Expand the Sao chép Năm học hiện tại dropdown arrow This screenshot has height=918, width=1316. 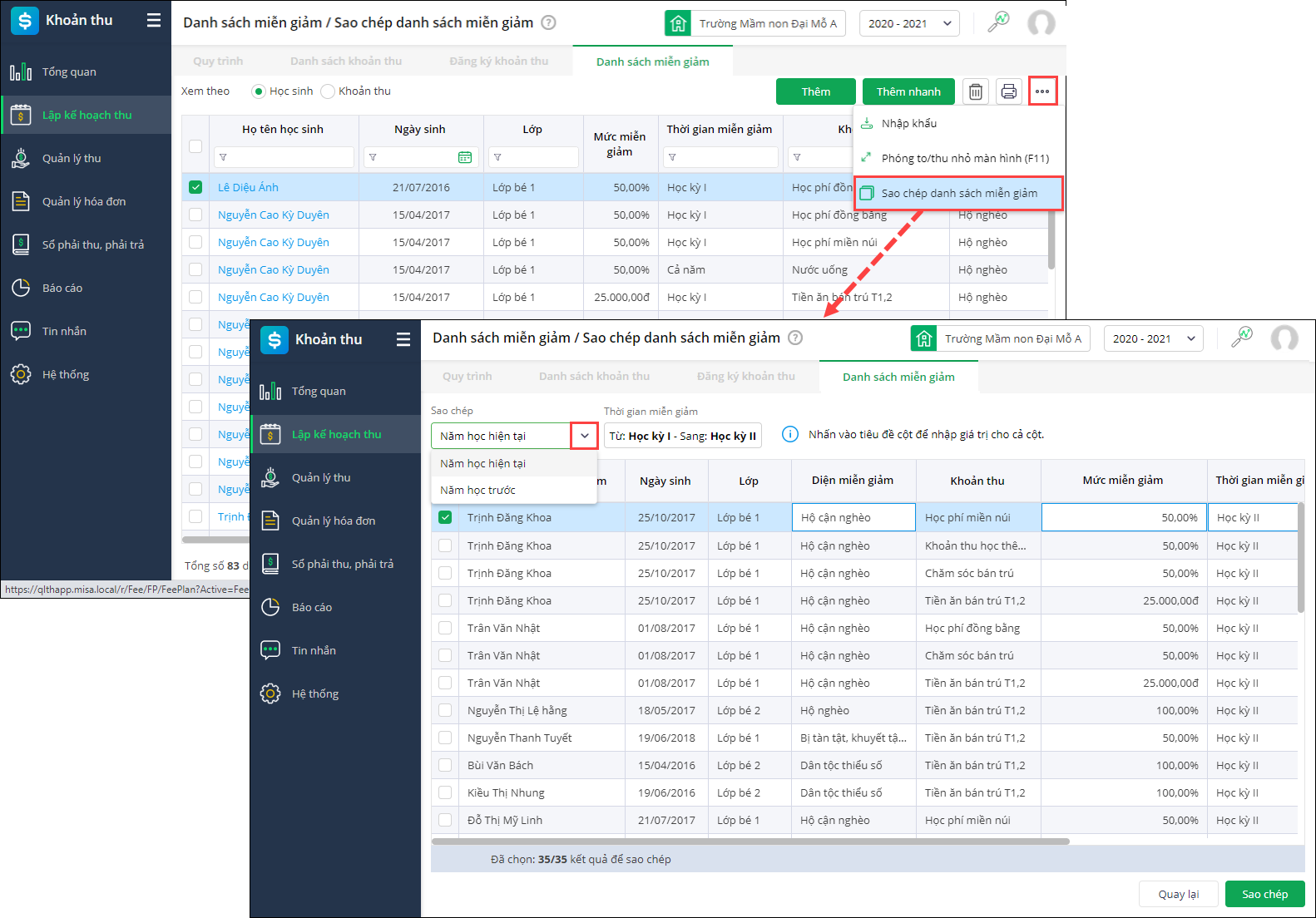(x=585, y=436)
